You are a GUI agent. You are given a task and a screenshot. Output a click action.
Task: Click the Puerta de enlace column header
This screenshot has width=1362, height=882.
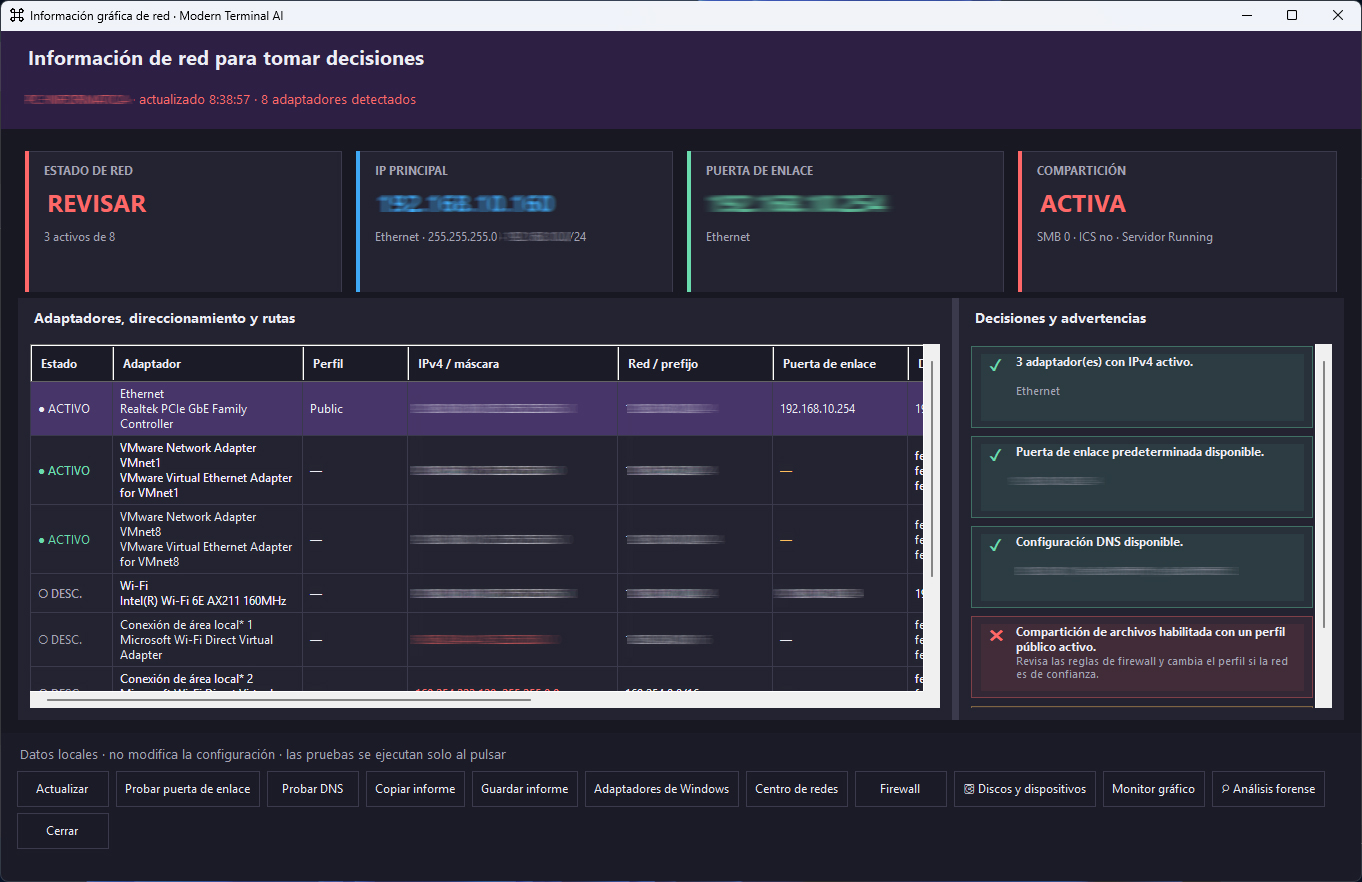click(840, 364)
